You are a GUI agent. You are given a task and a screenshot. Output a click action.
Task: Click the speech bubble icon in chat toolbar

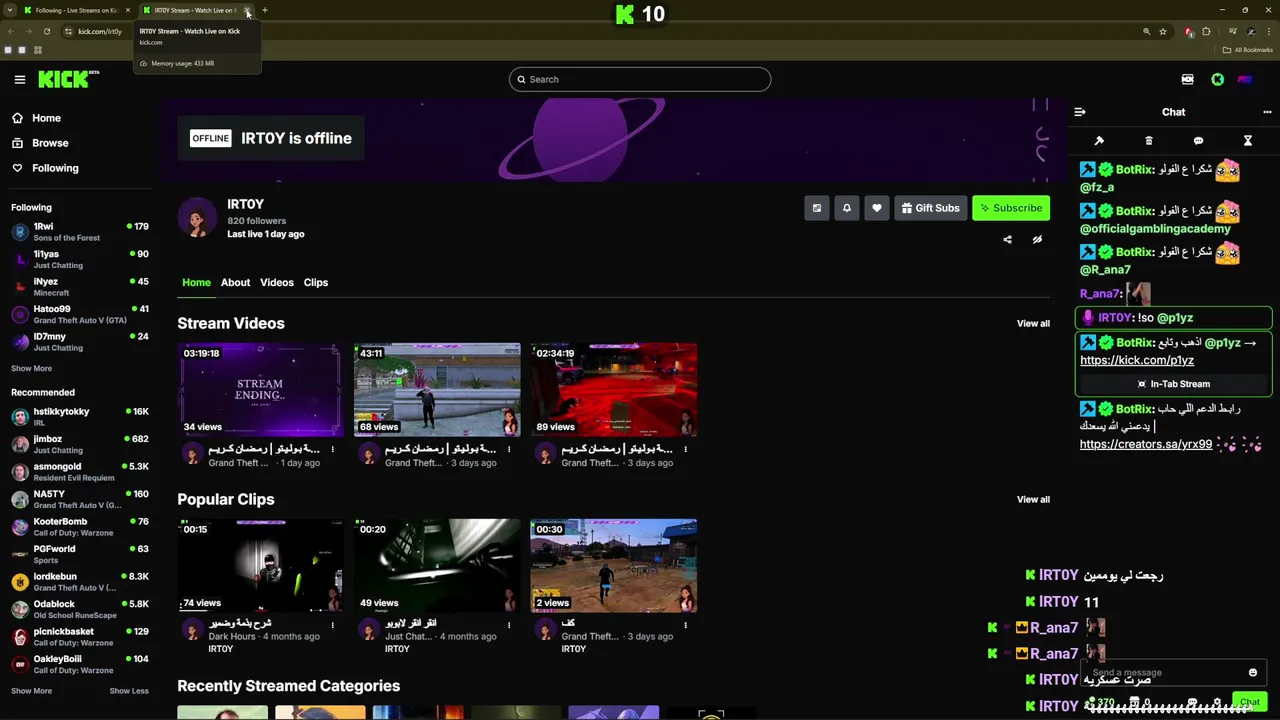(1198, 141)
